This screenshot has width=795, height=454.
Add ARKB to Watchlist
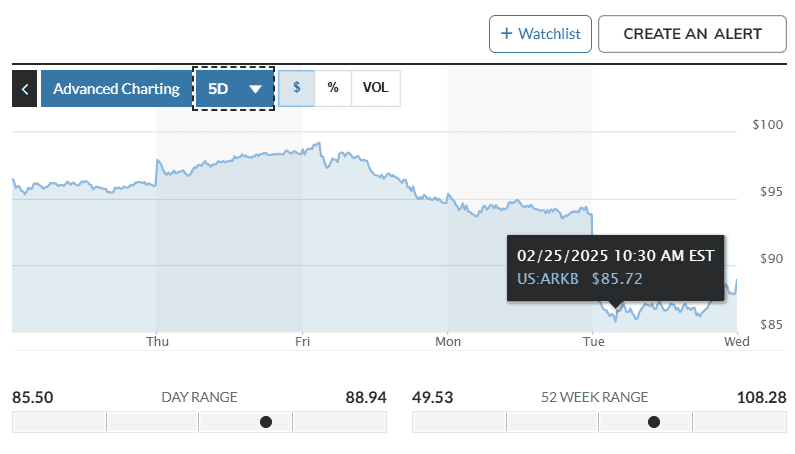(x=540, y=34)
